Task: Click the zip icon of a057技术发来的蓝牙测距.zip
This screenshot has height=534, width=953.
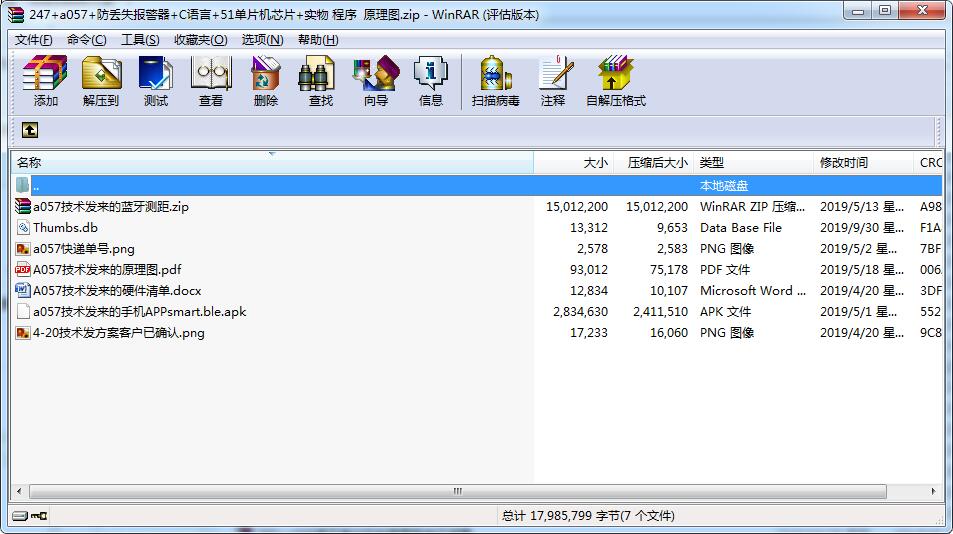Action: (x=22, y=207)
